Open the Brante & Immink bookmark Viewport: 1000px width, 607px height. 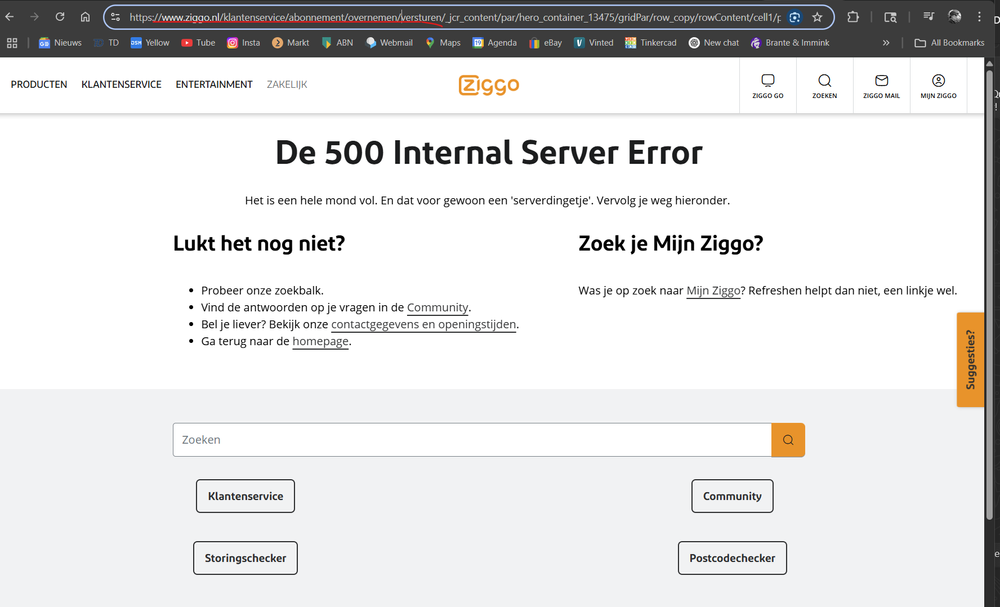(x=790, y=43)
